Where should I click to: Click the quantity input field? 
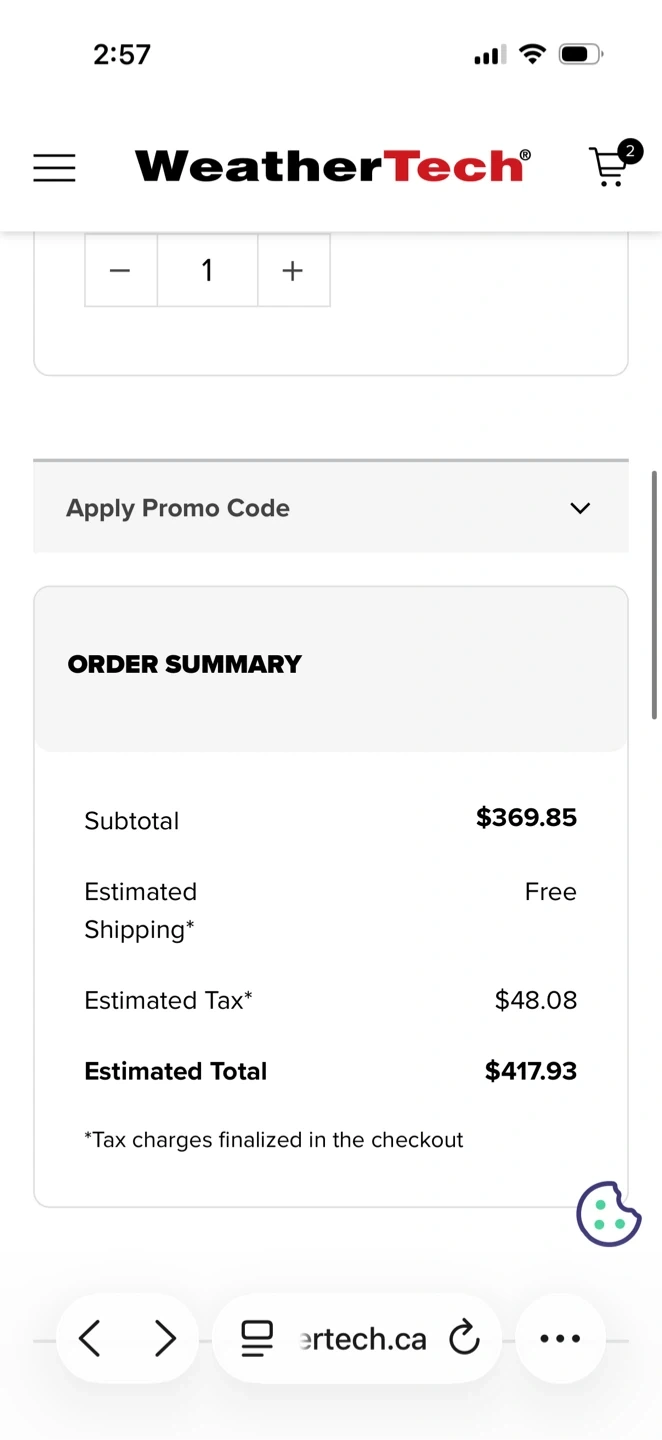pyautogui.click(x=207, y=271)
